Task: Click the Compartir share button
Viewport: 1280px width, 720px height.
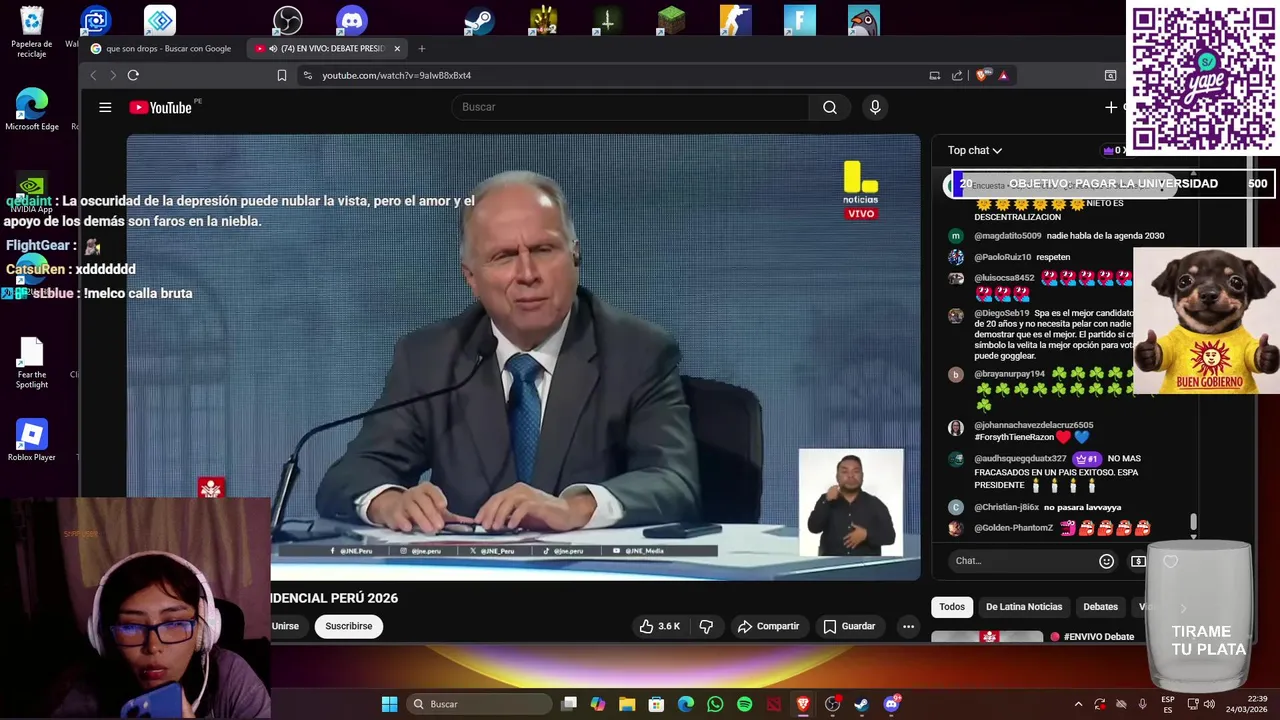Action: [x=768, y=626]
